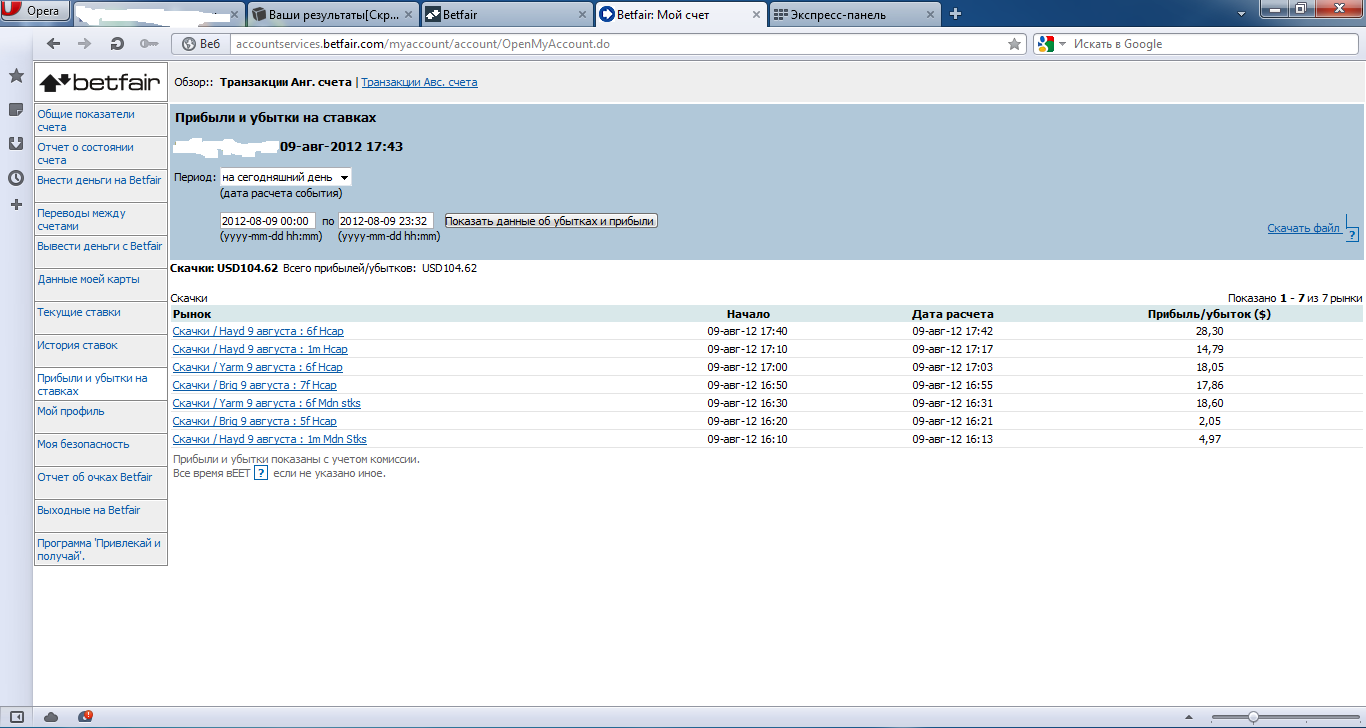Image resolution: width=1366 pixels, height=728 pixels.
Task: Open Отчет о состоянии счета menu item
Action: [x=100, y=153]
